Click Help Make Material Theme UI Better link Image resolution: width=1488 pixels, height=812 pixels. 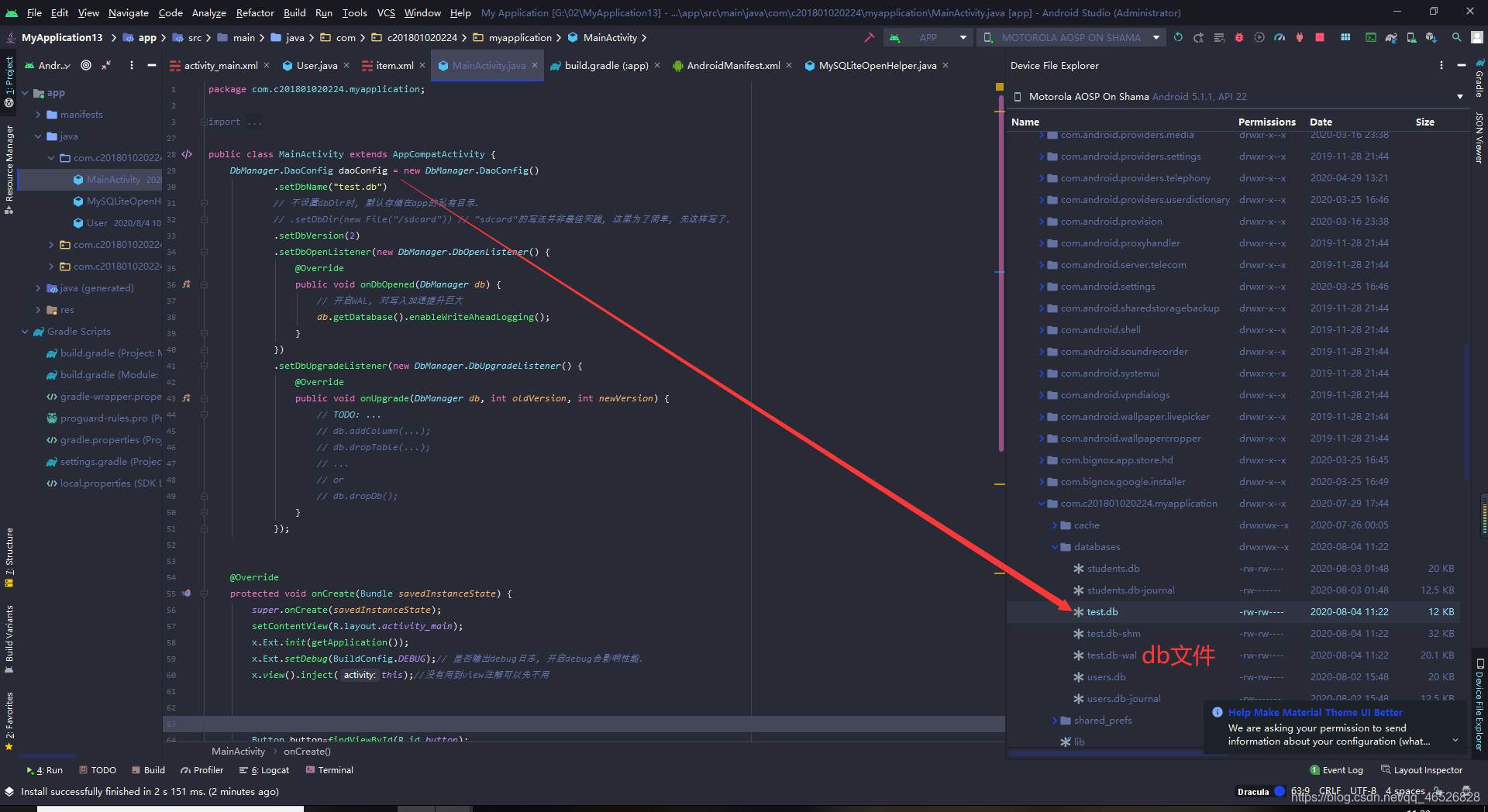tap(1315, 713)
